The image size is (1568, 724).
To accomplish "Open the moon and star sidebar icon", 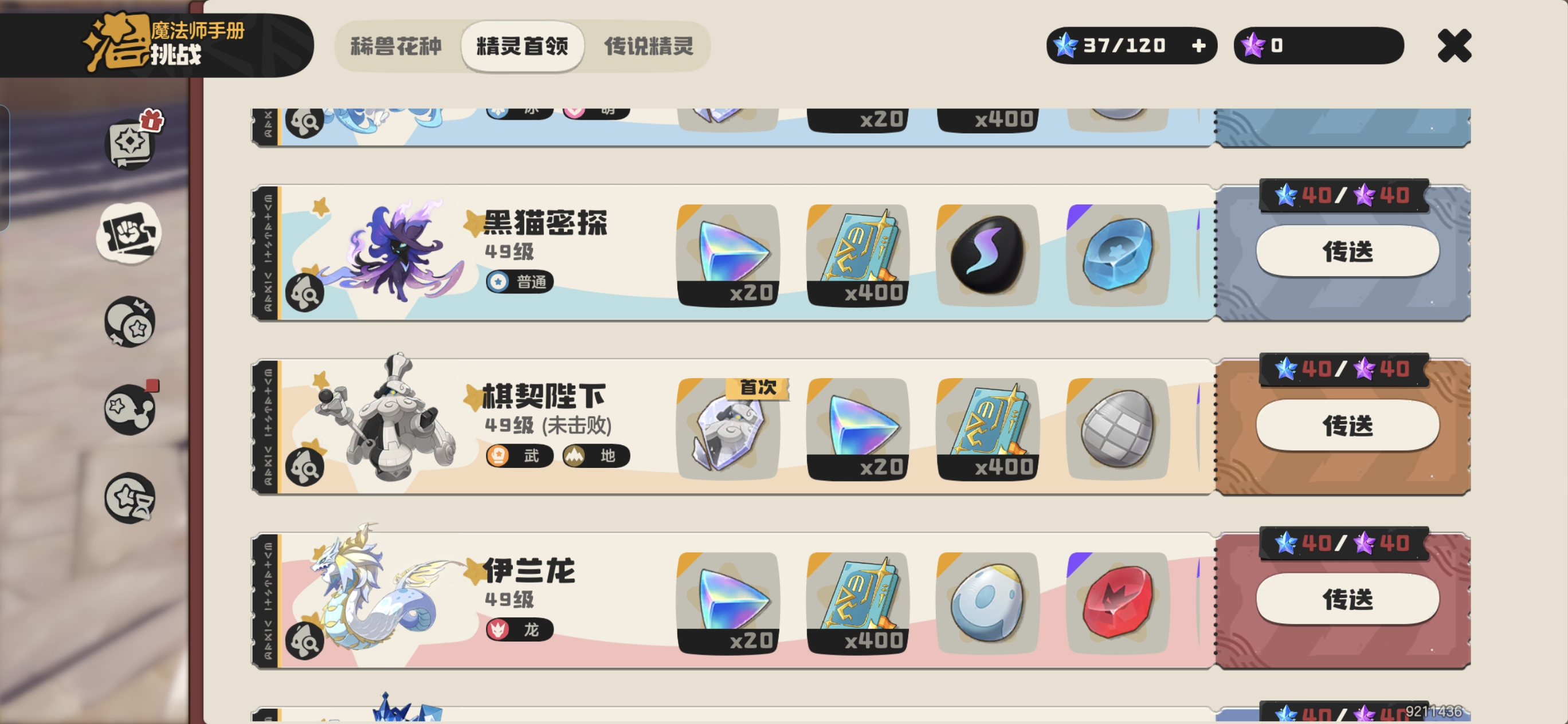I will pos(129,321).
